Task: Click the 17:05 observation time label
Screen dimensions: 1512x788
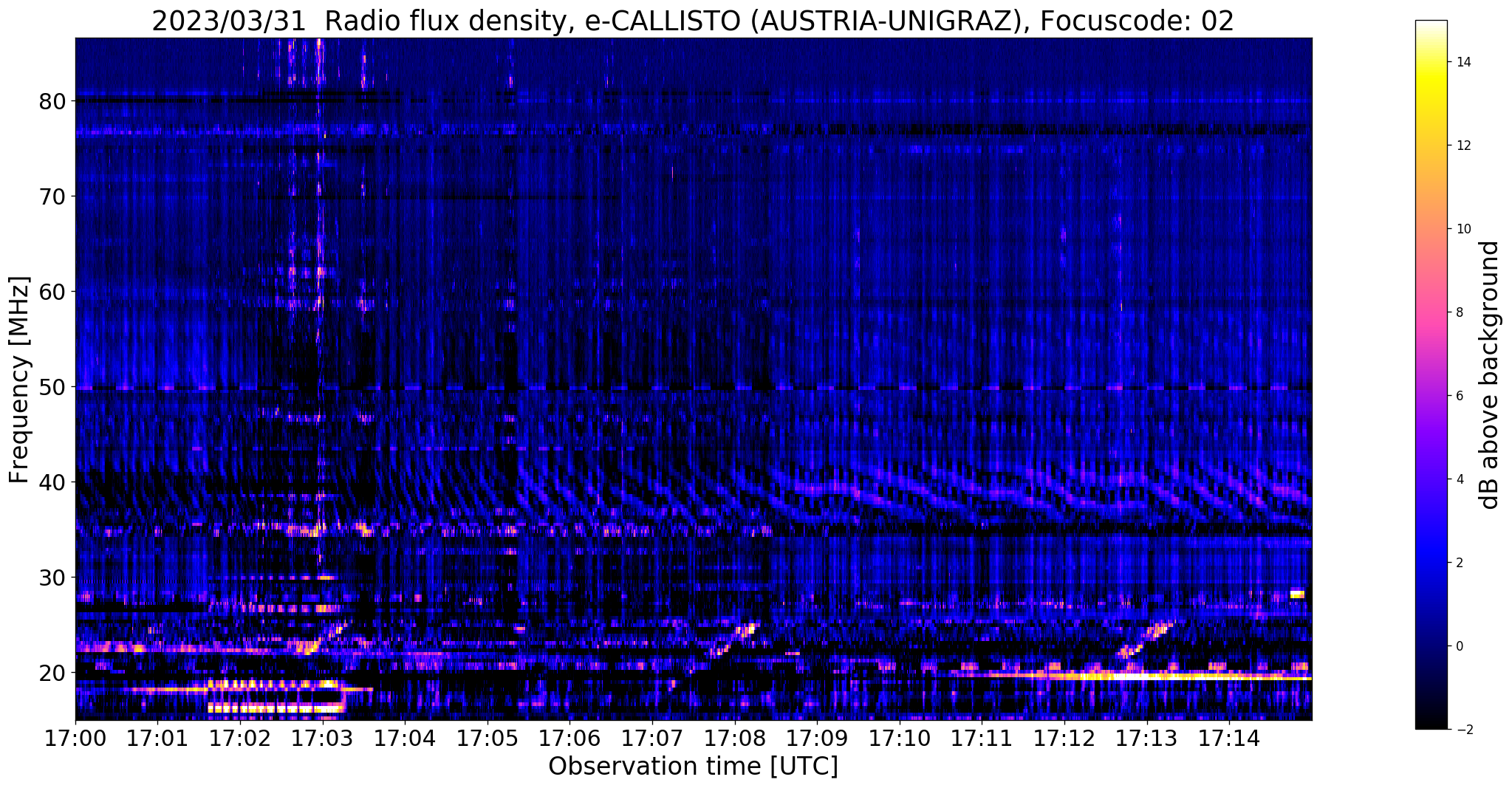Action: [487, 738]
